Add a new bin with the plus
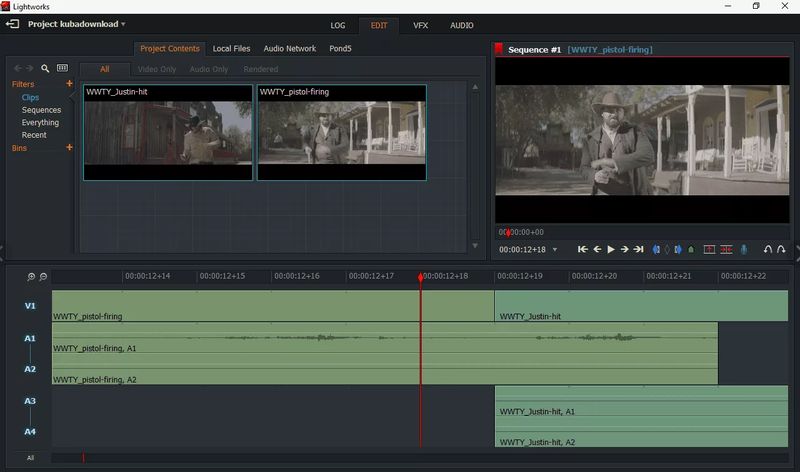 69,148
